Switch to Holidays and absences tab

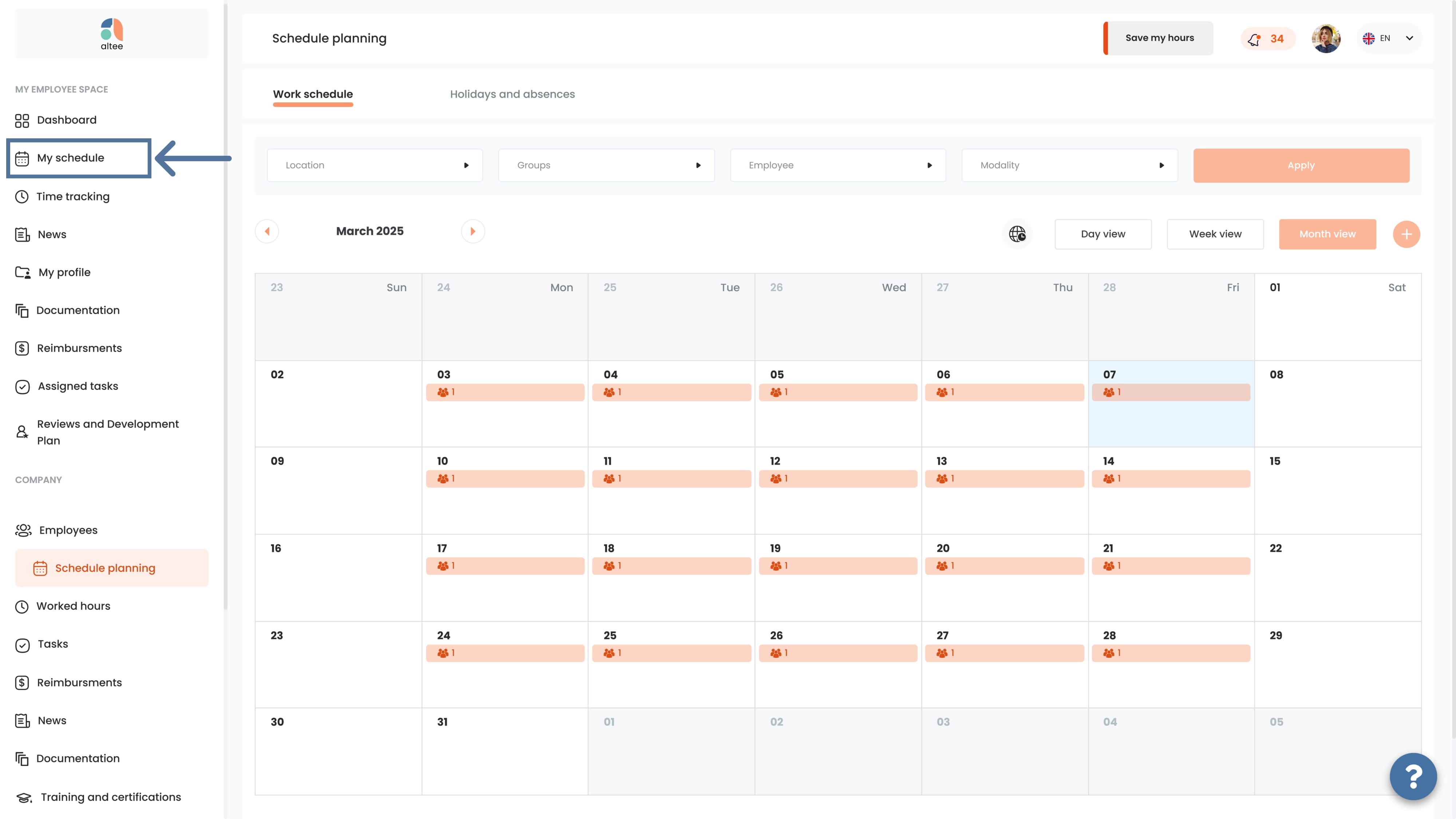click(x=512, y=94)
